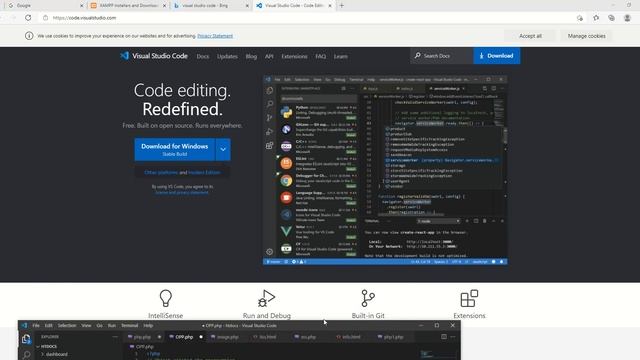
Task: Click the Privacy Statement link in the cookie banner
Action: [215, 36]
